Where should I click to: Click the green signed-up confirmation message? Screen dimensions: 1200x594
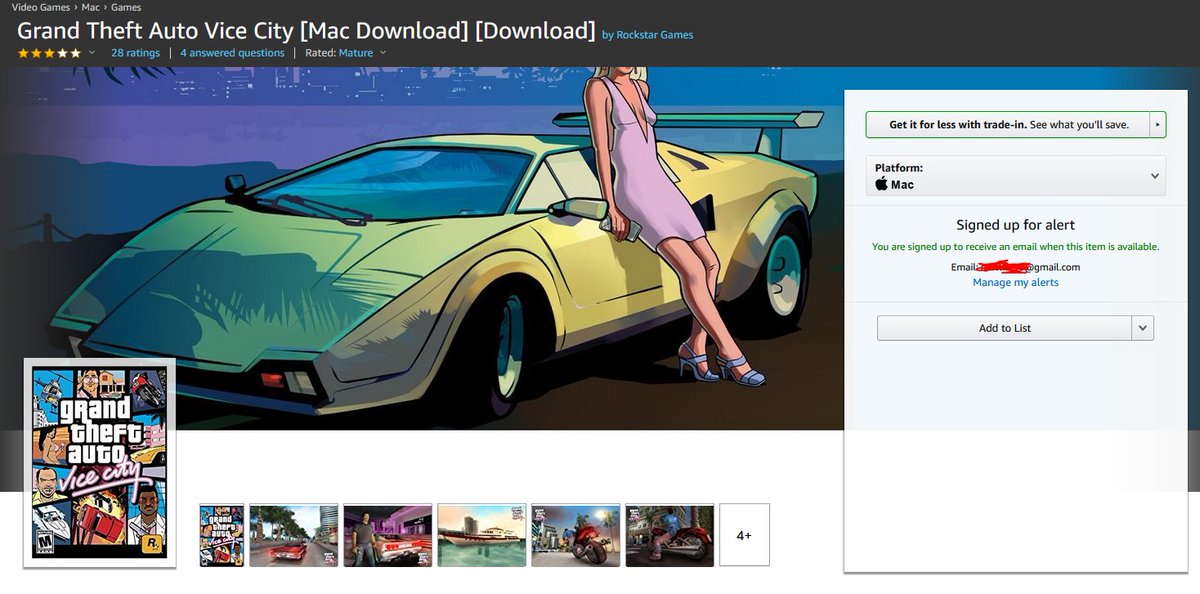click(1016, 246)
